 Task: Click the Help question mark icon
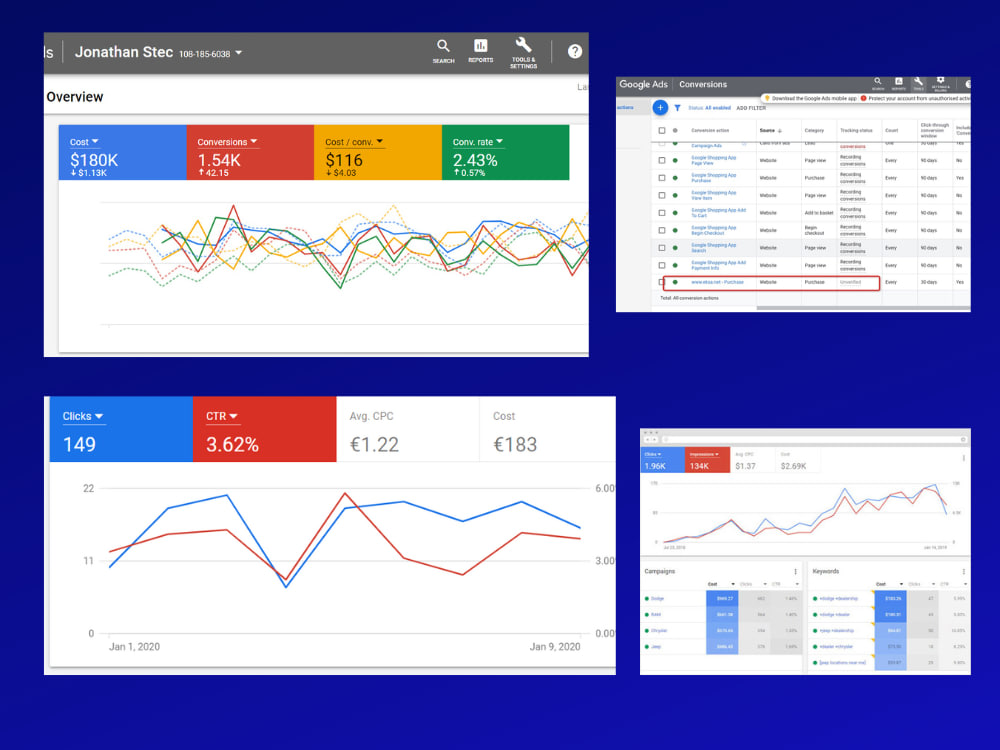click(575, 52)
